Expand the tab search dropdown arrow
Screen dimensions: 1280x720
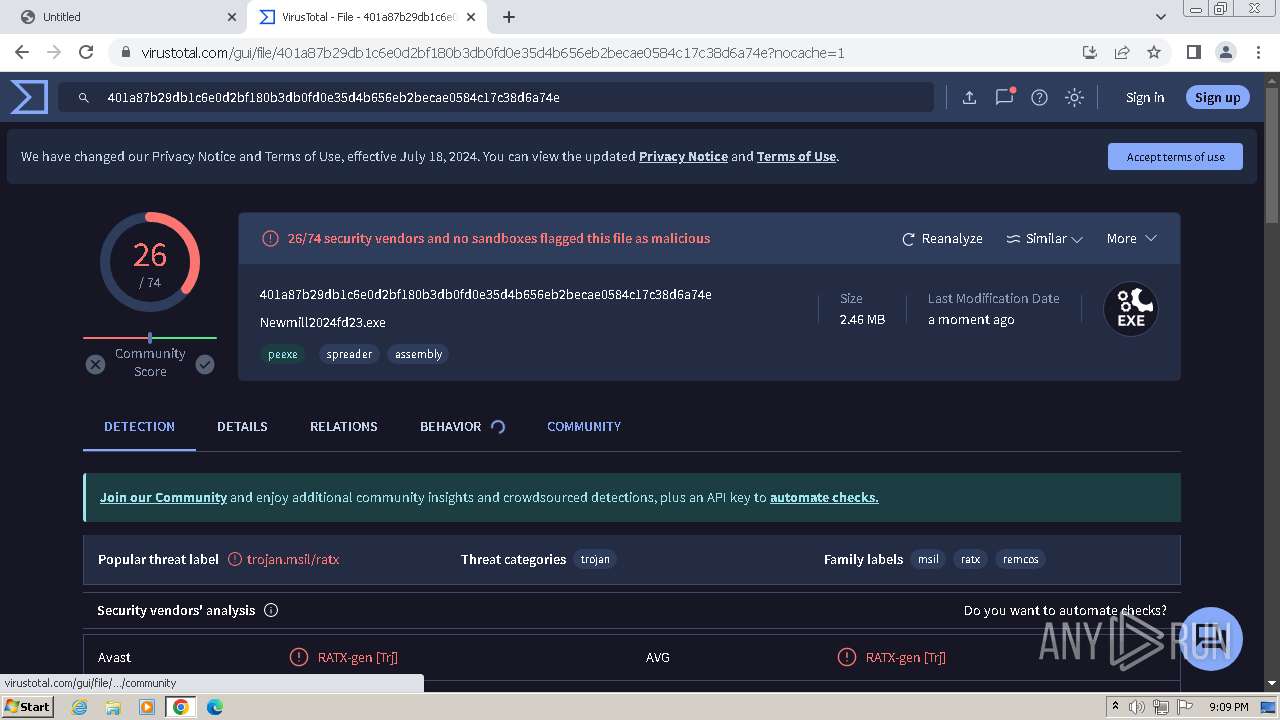coord(1160,17)
